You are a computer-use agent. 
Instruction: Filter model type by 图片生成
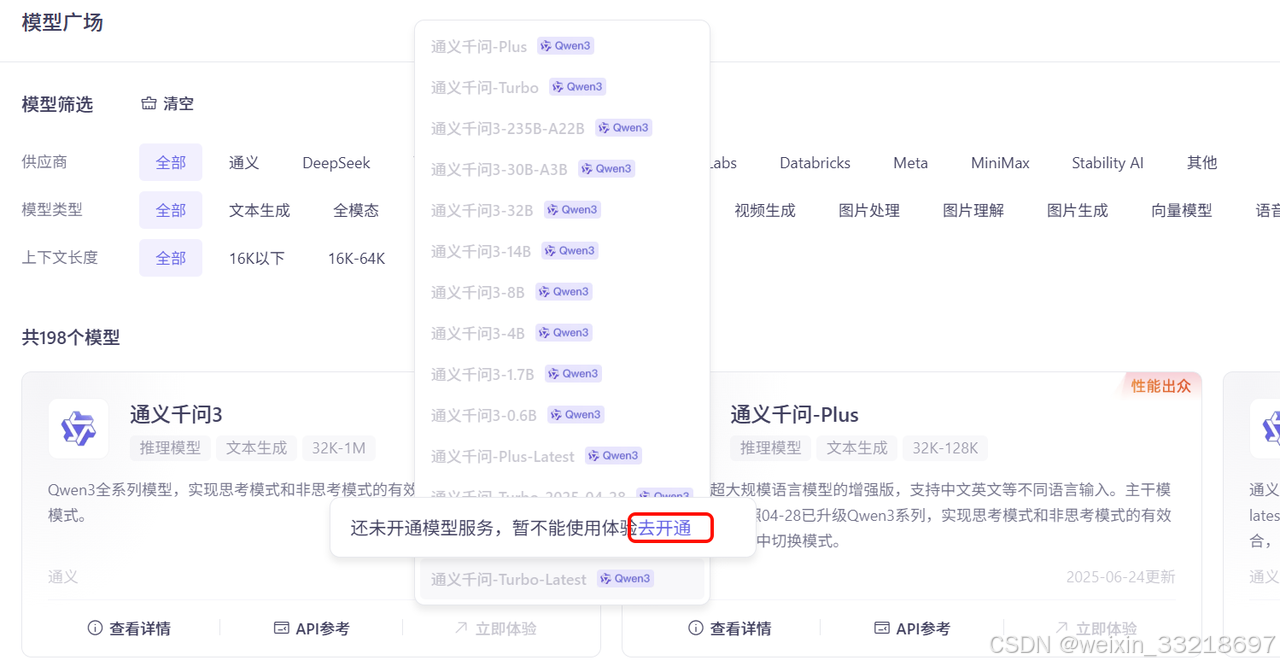pyautogui.click(x=1077, y=210)
